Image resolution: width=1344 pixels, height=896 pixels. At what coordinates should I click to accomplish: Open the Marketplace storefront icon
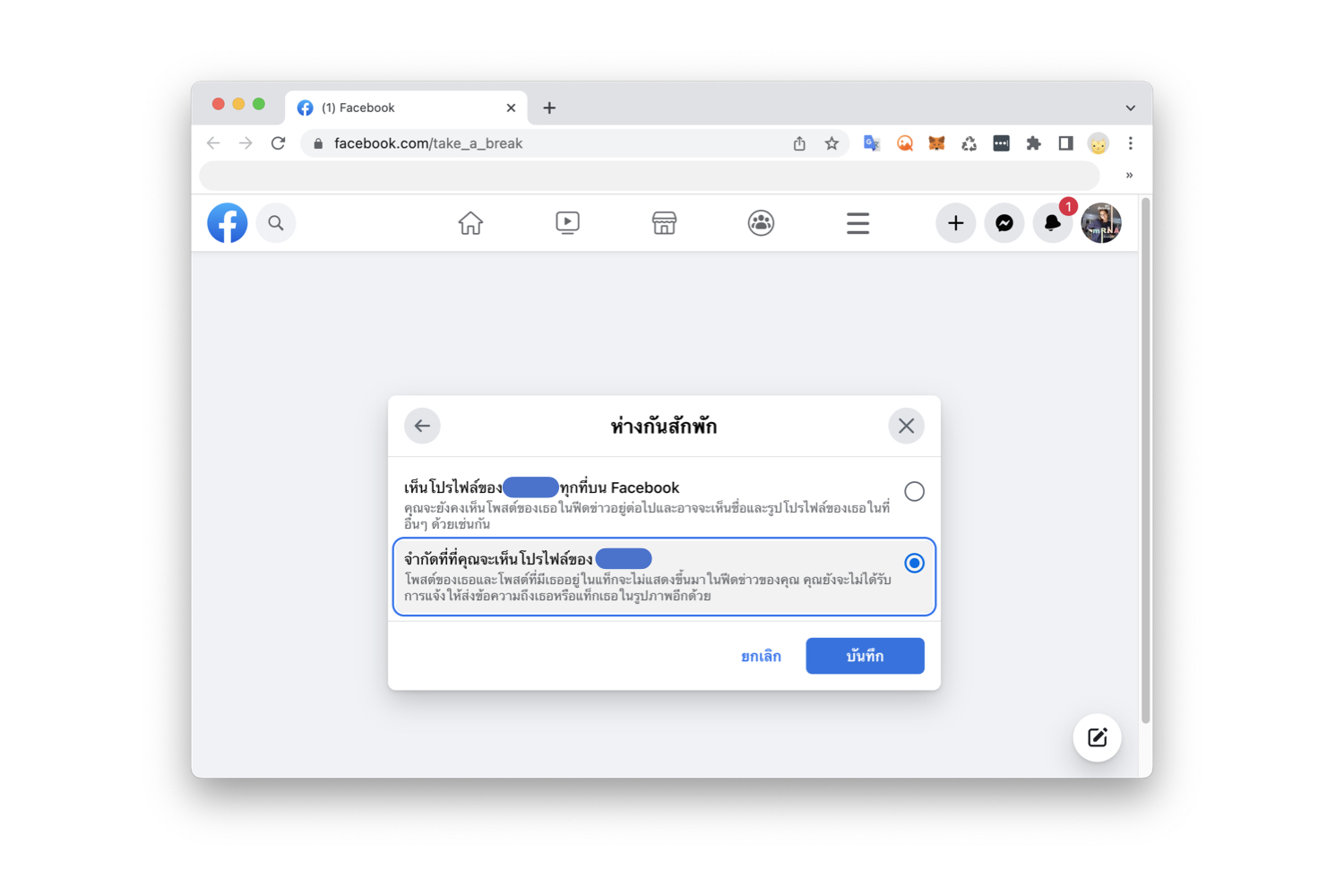664,223
